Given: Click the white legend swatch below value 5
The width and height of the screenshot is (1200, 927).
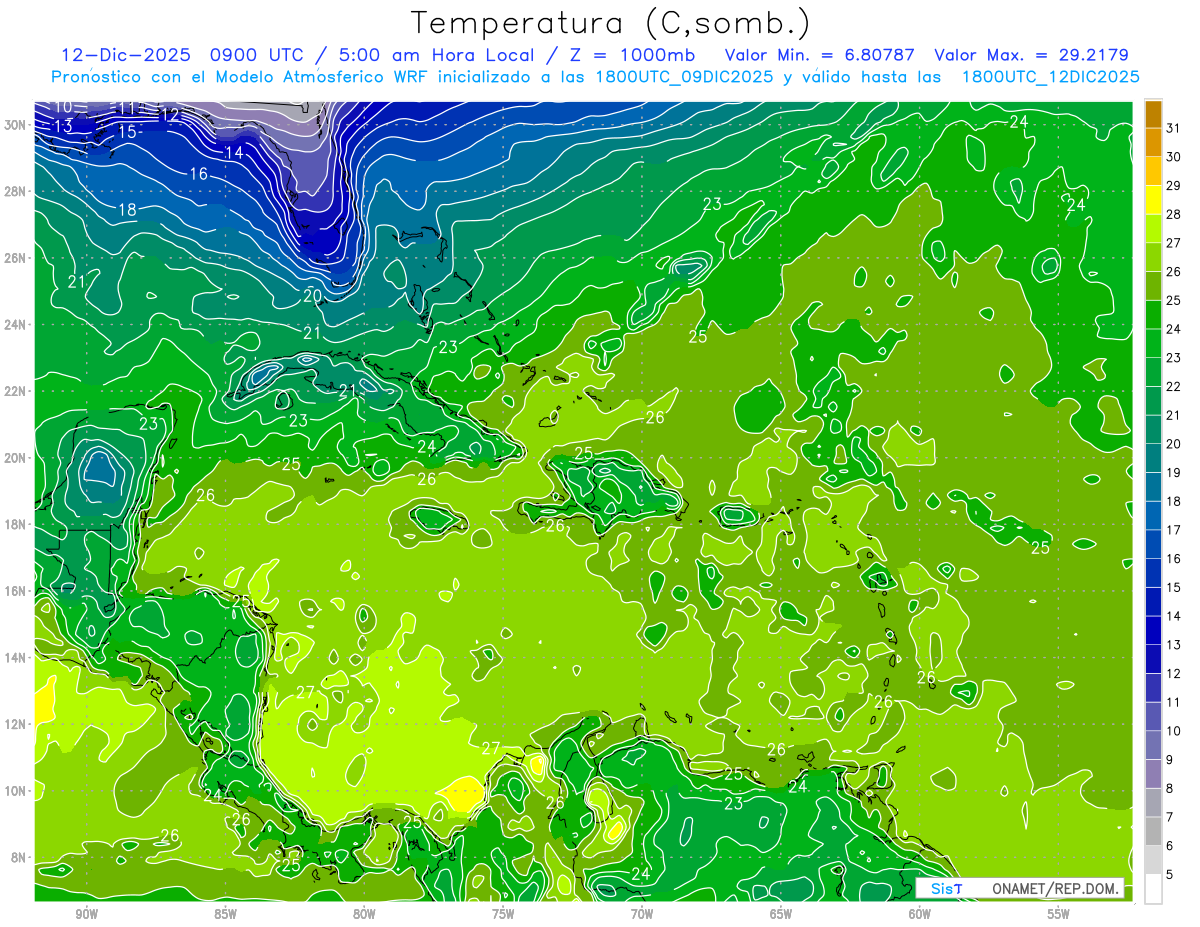Looking at the screenshot, I should click(1153, 889).
